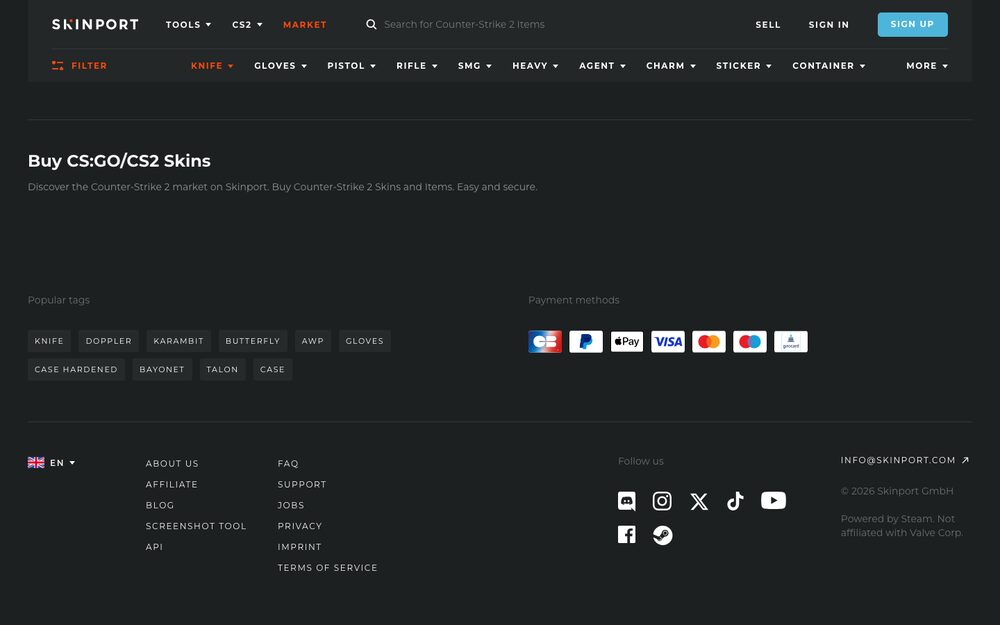Open Skinport's Discord page
This screenshot has width=1000, height=625.
(x=627, y=501)
